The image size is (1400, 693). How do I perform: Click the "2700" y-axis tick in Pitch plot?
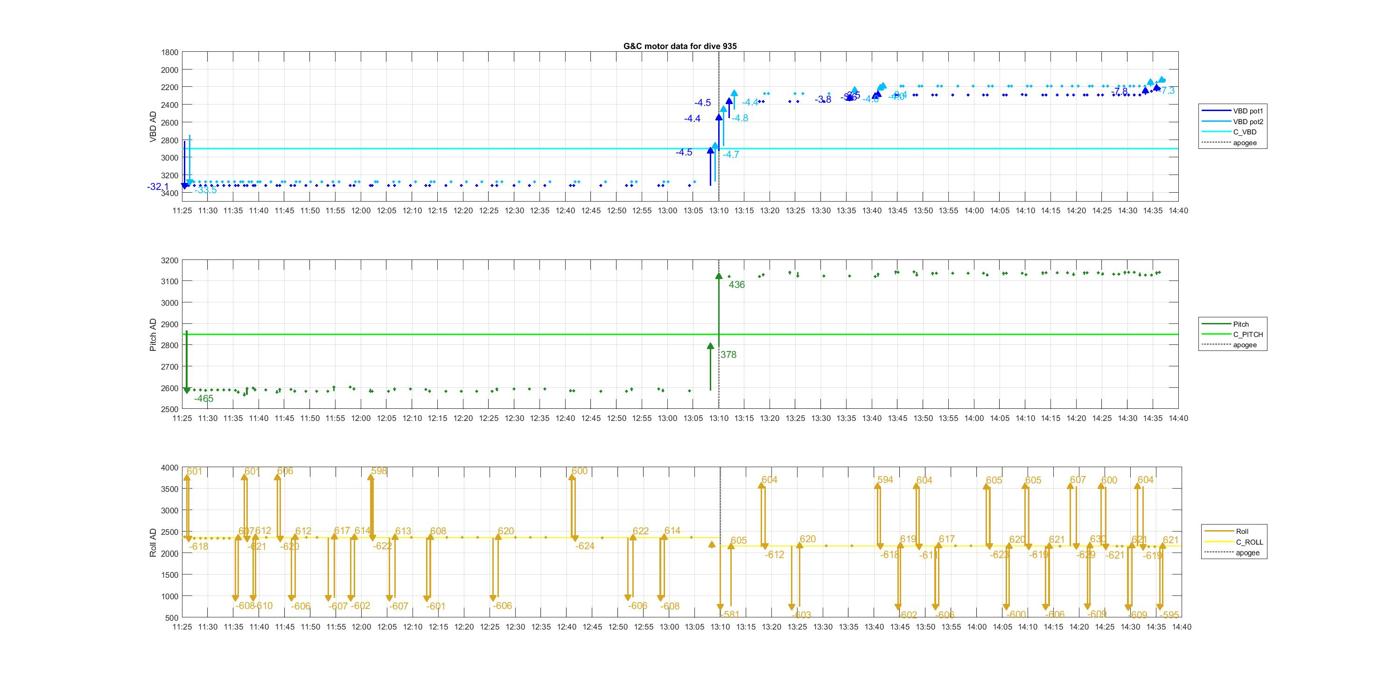click(170, 367)
